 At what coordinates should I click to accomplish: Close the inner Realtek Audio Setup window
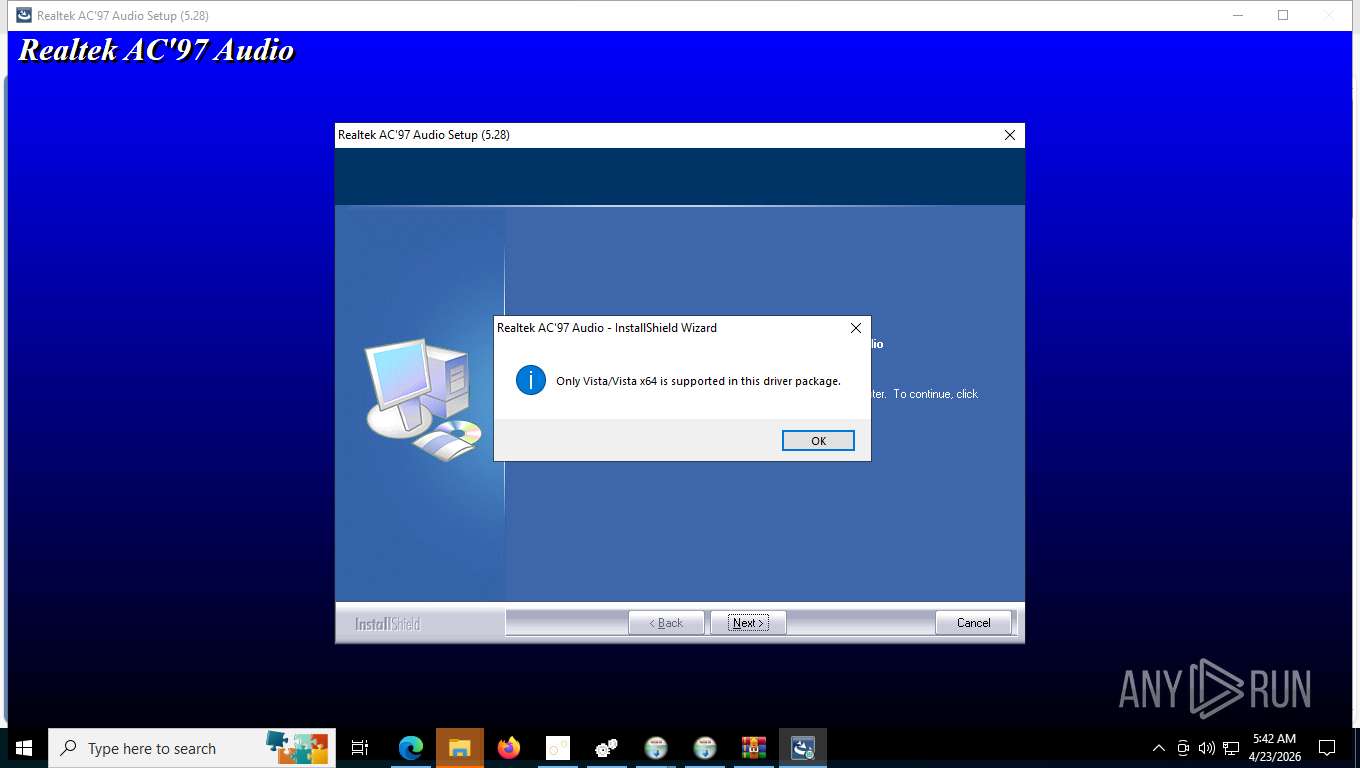(1009, 135)
